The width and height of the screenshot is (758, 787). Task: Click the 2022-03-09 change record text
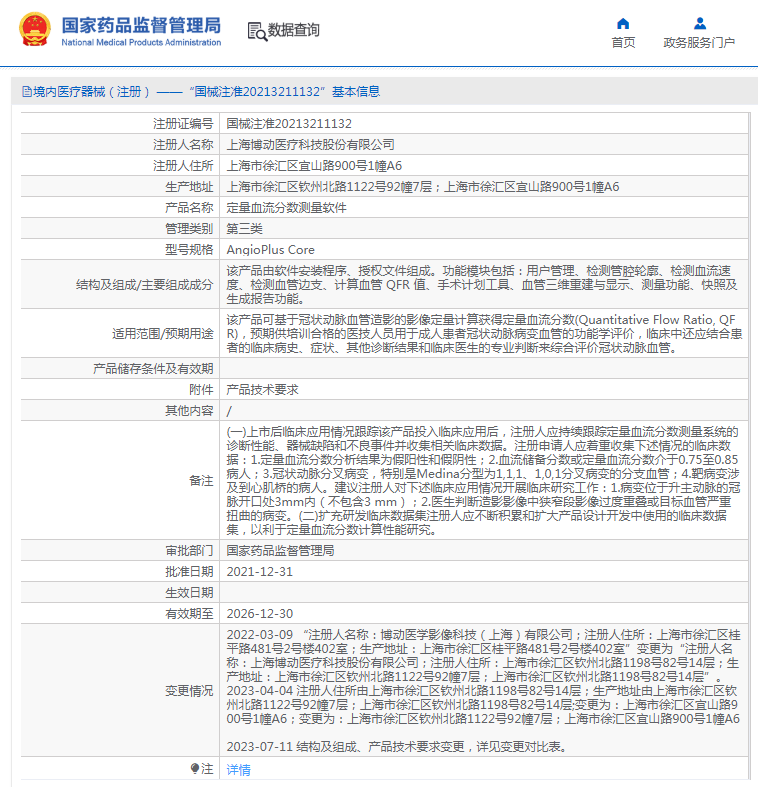(483, 655)
